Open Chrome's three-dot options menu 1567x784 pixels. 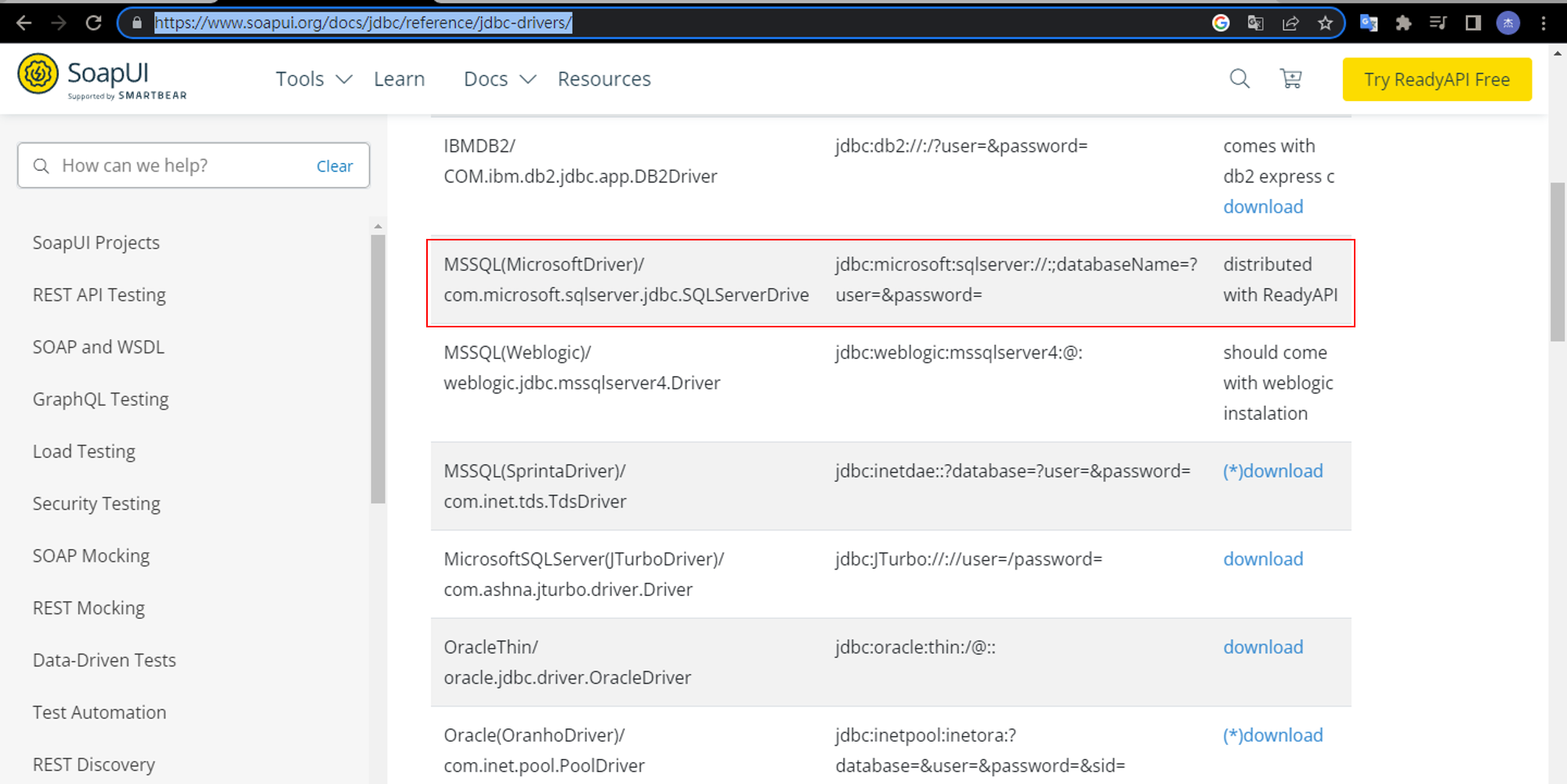click(x=1543, y=23)
